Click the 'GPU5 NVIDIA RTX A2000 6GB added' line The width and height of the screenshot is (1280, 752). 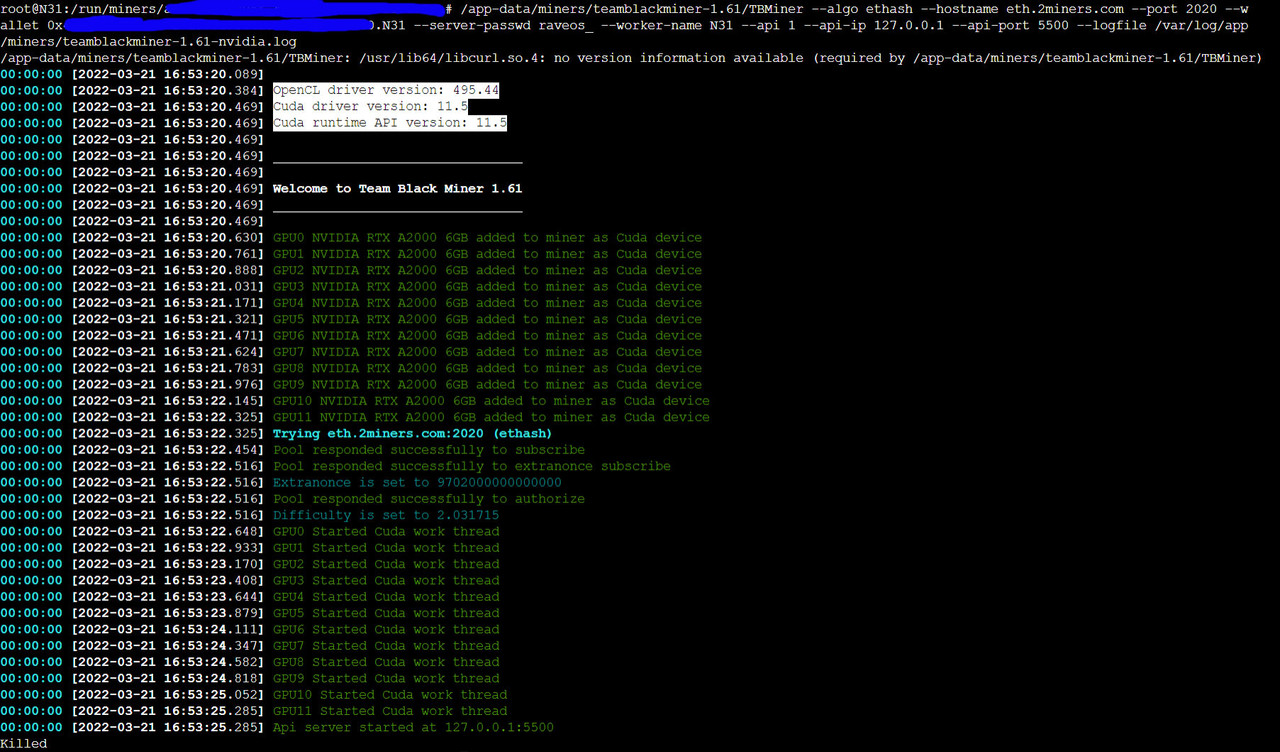pyautogui.click(x=487, y=319)
